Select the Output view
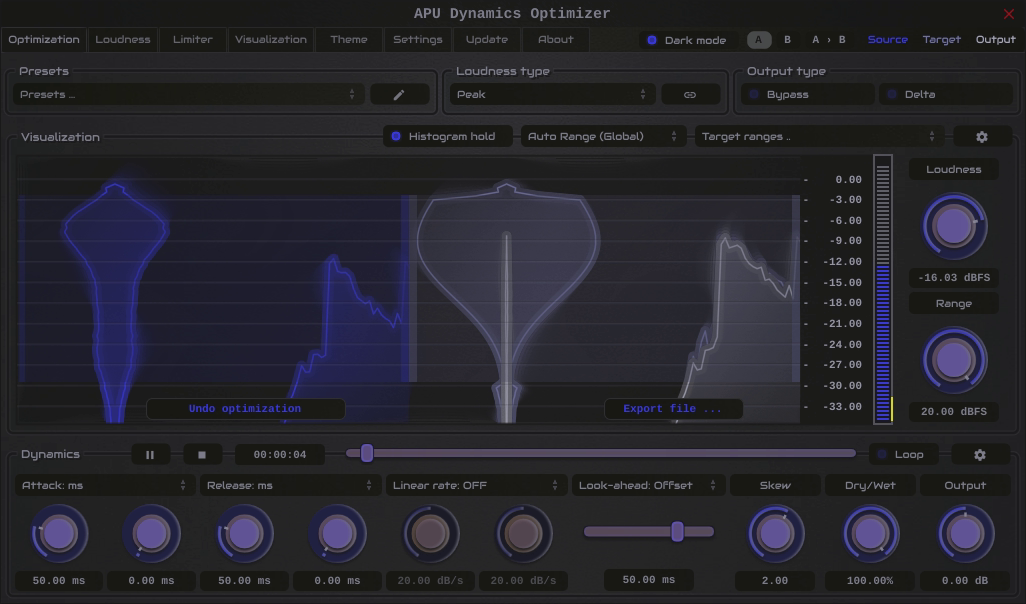Image resolution: width=1026 pixels, height=604 pixels. coord(995,40)
